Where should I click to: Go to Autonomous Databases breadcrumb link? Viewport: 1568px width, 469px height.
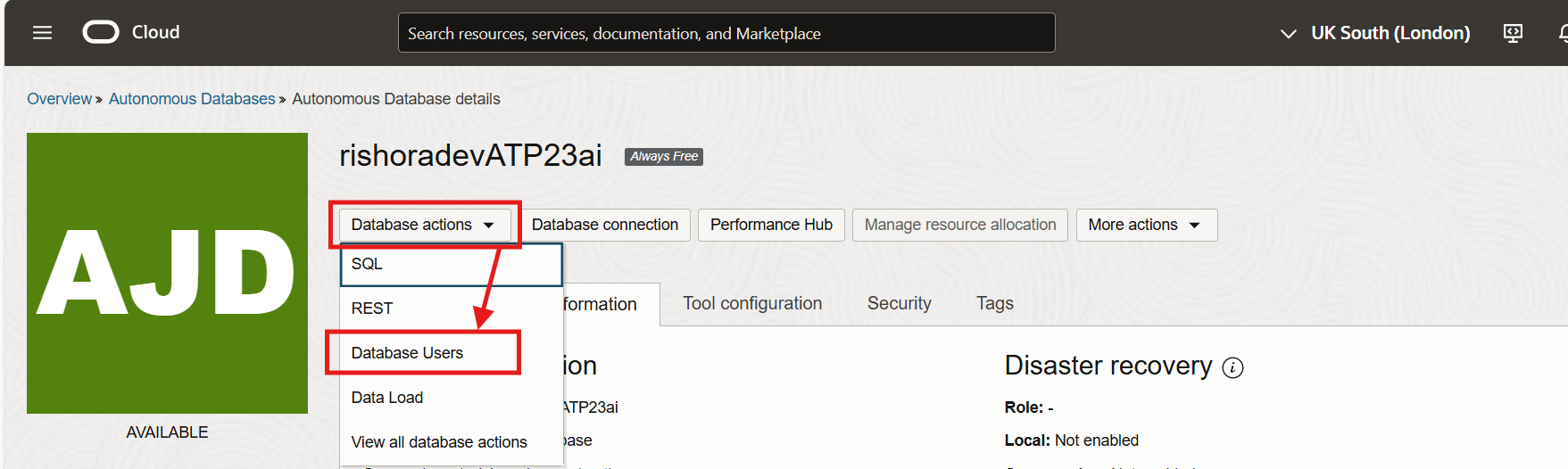click(x=192, y=99)
